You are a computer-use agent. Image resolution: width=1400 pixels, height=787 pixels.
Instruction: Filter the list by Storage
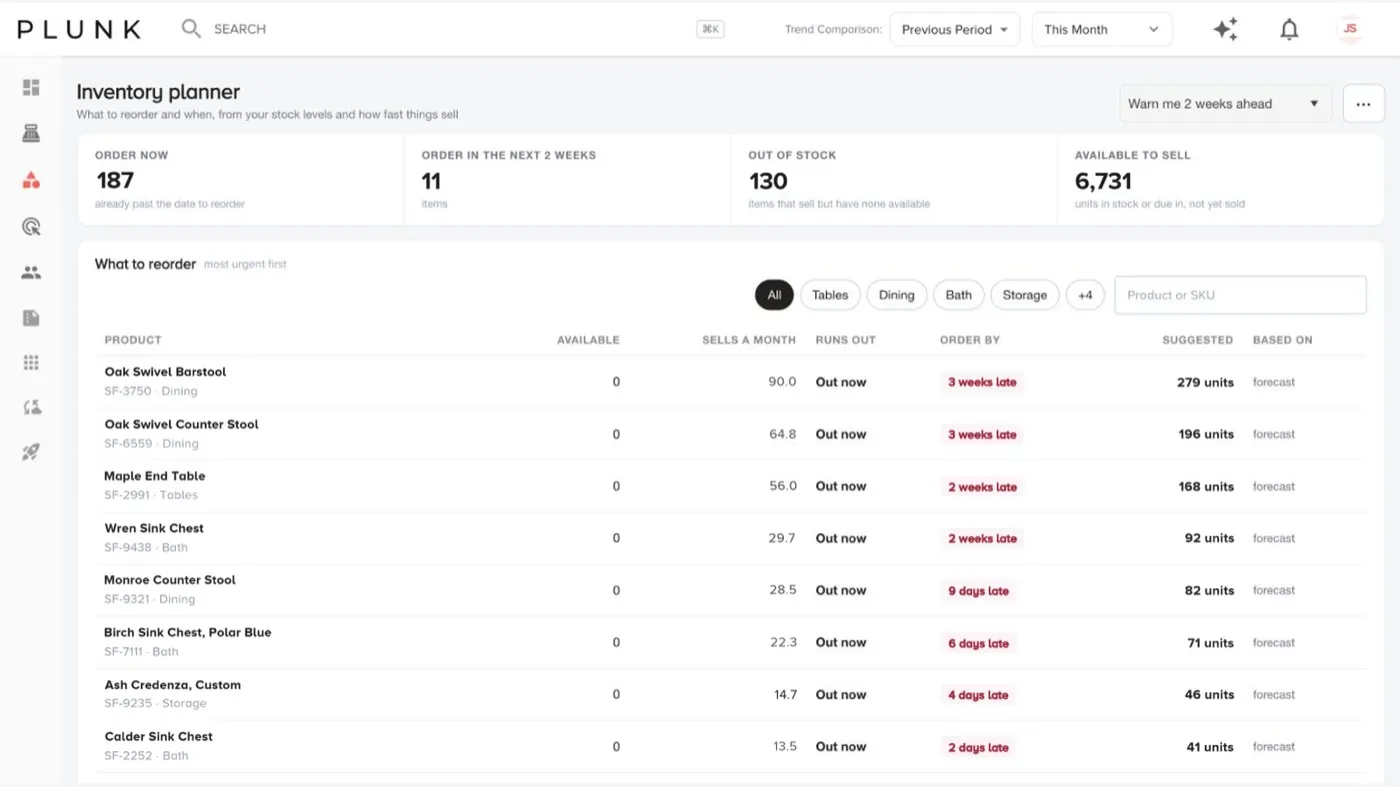pos(1025,295)
